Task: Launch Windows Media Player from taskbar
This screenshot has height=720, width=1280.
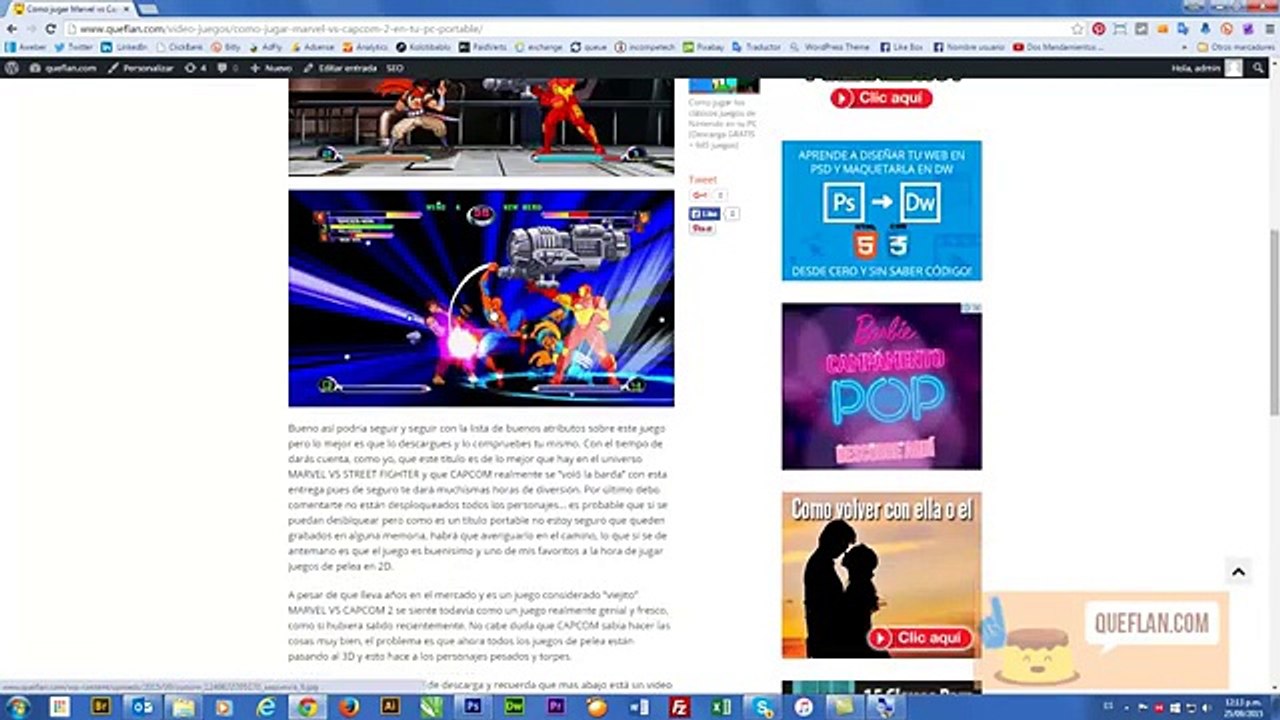Action: 224,707
